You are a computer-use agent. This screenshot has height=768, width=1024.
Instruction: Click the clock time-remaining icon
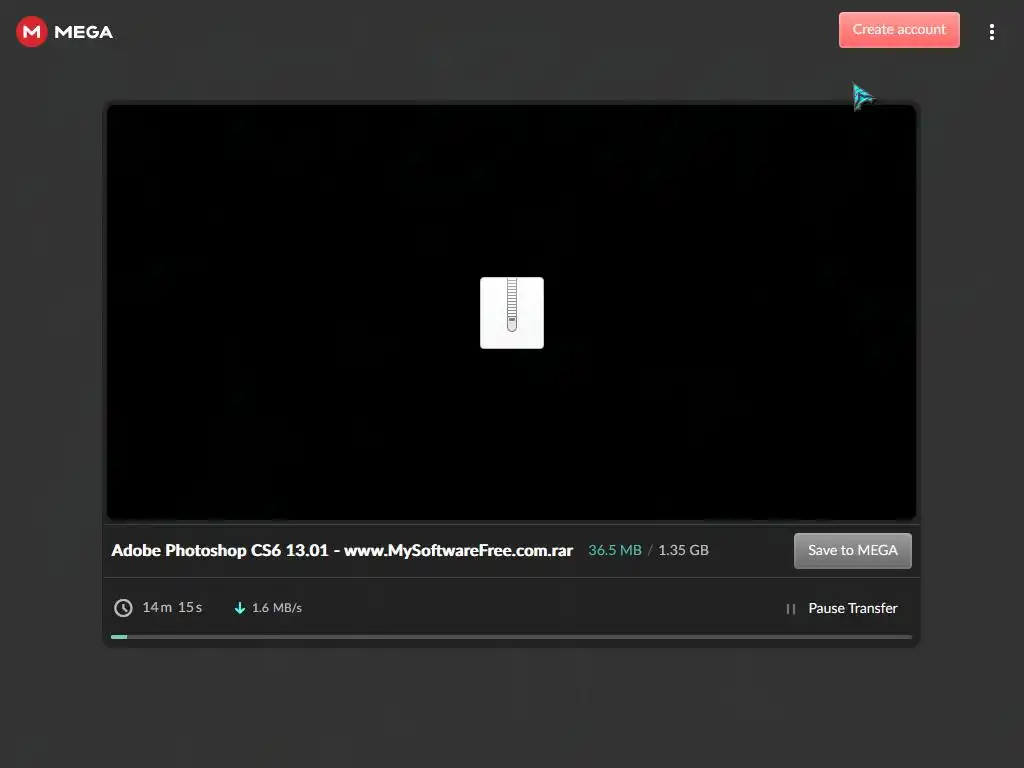point(123,608)
